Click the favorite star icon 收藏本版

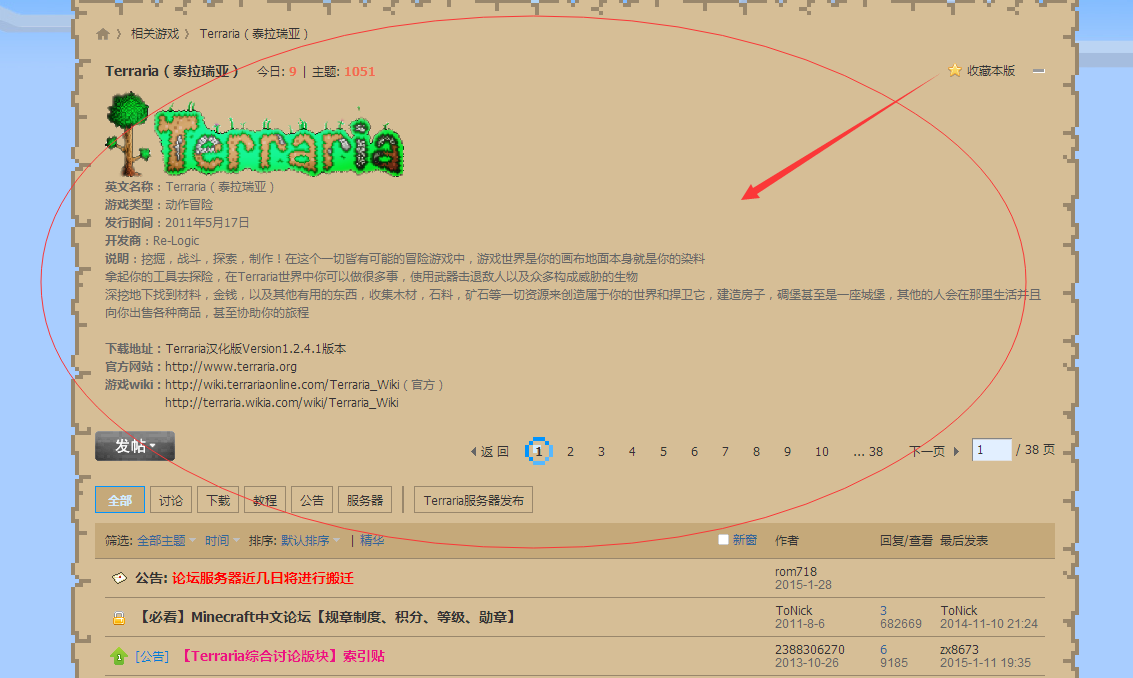[x=955, y=70]
